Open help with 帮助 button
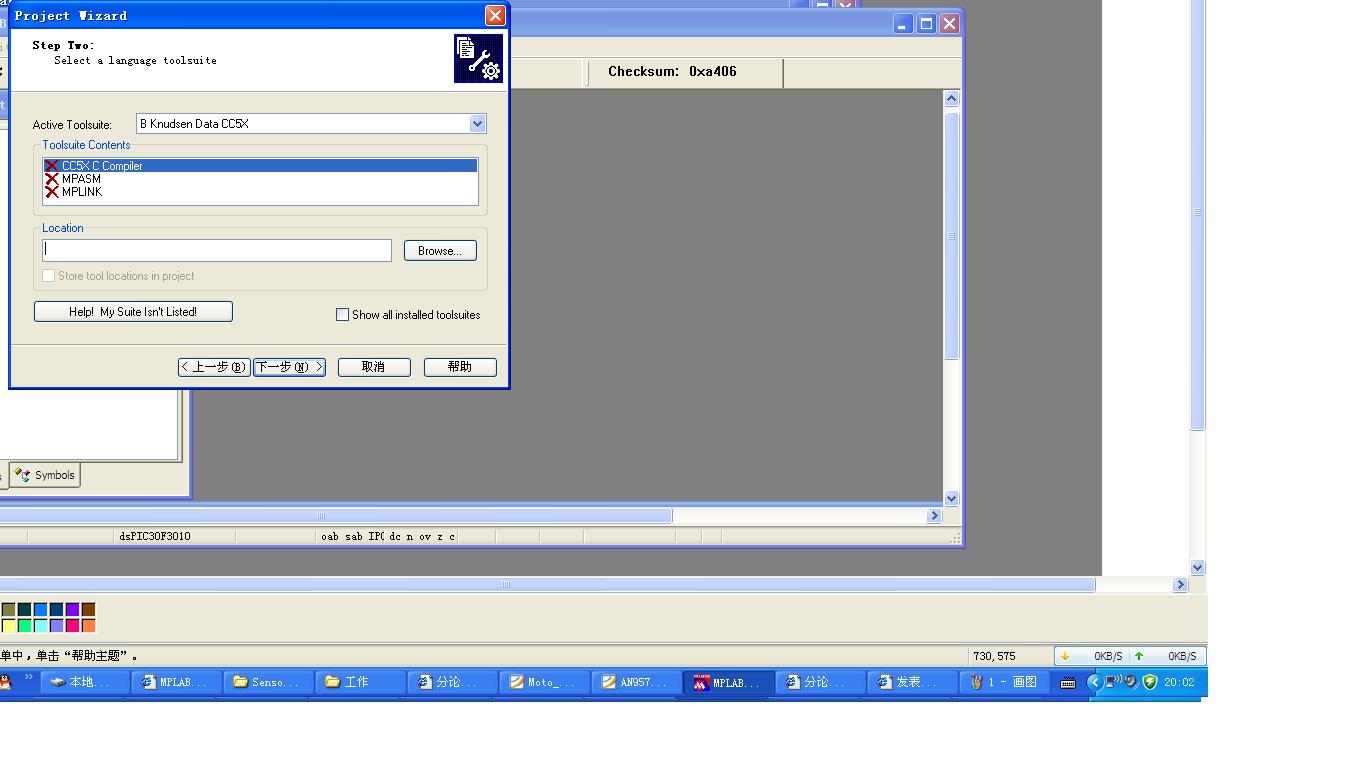Viewport: 1366px width, 768px height. point(460,367)
